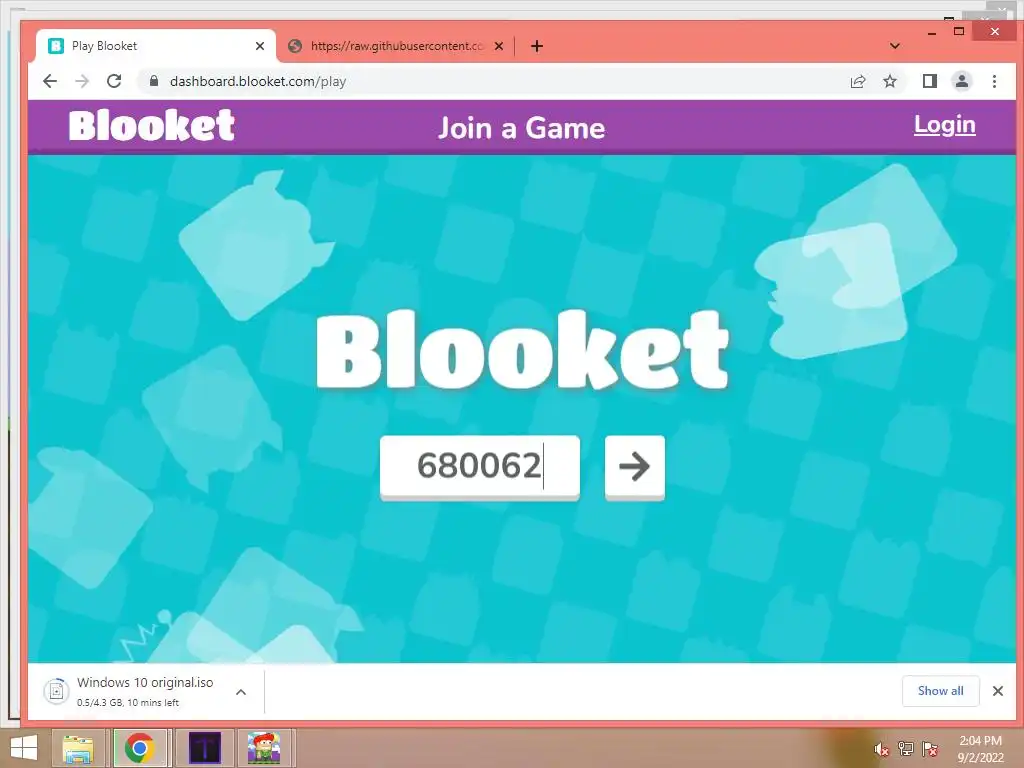
Task: Expand the download options chevron
Action: (241, 692)
